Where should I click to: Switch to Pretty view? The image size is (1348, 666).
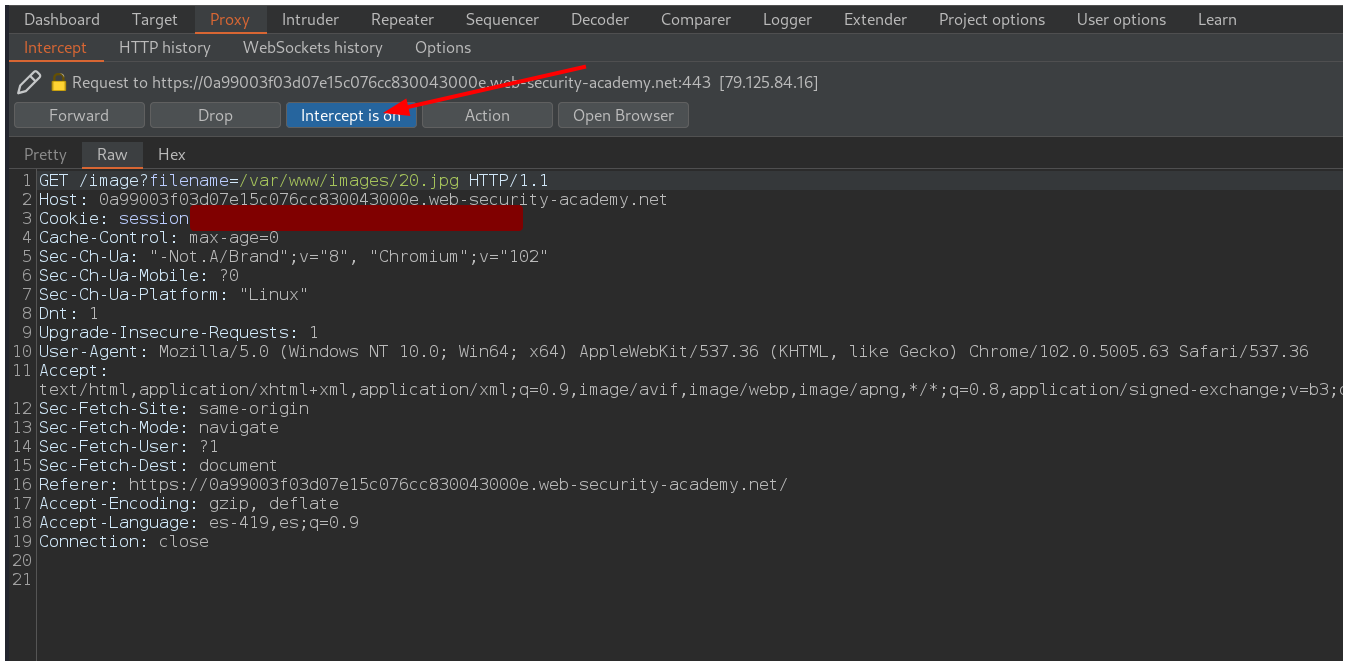[45, 154]
